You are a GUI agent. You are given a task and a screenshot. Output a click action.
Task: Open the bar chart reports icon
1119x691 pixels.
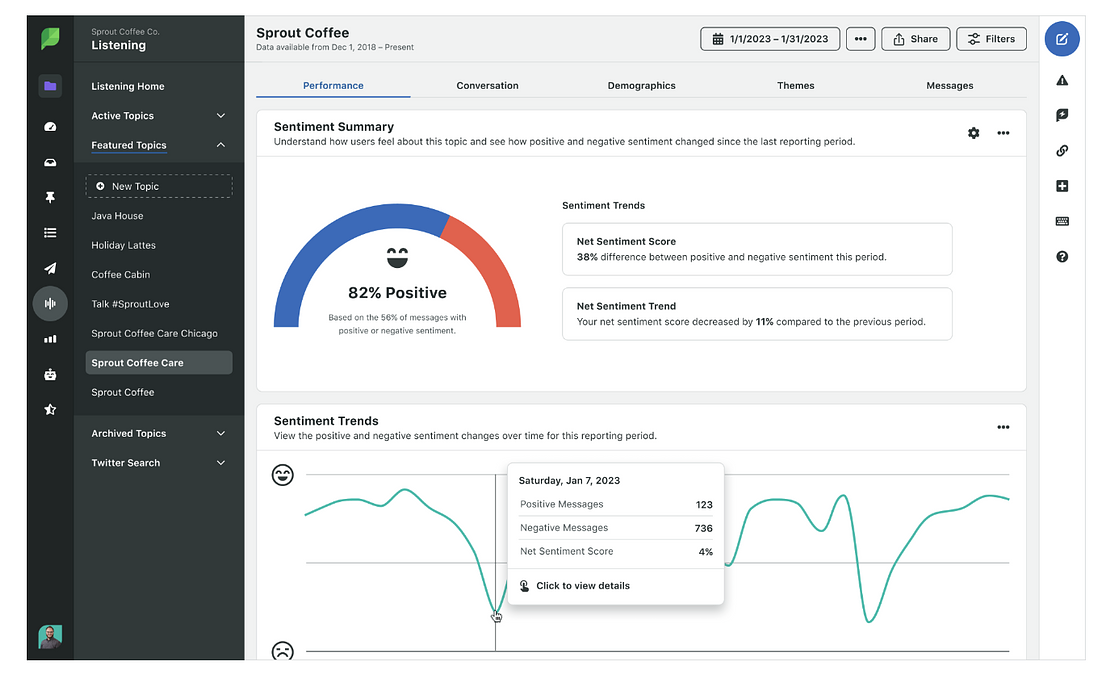click(x=50, y=339)
